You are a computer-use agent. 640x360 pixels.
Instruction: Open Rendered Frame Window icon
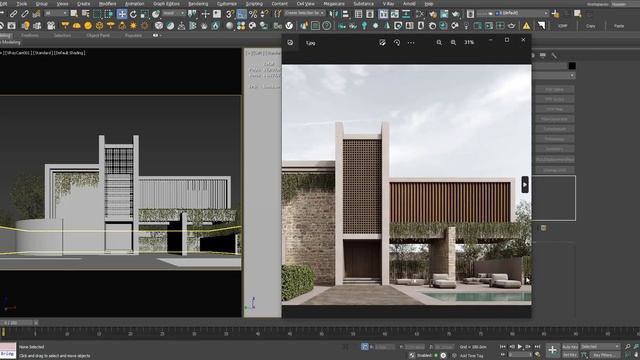pyautogui.click(x=444, y=14)
